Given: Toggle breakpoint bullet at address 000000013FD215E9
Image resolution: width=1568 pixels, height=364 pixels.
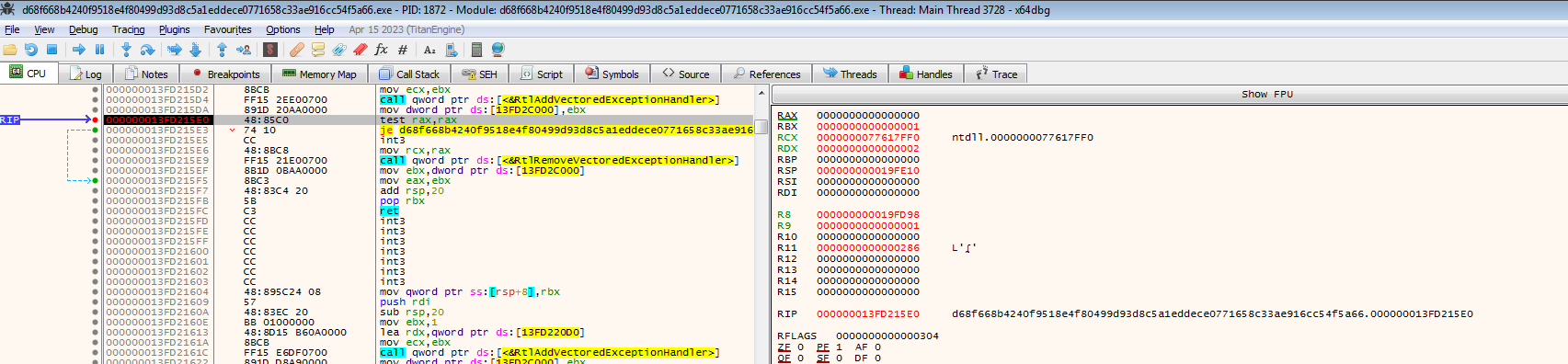Looking at the screenshot, I should point(95,160).
